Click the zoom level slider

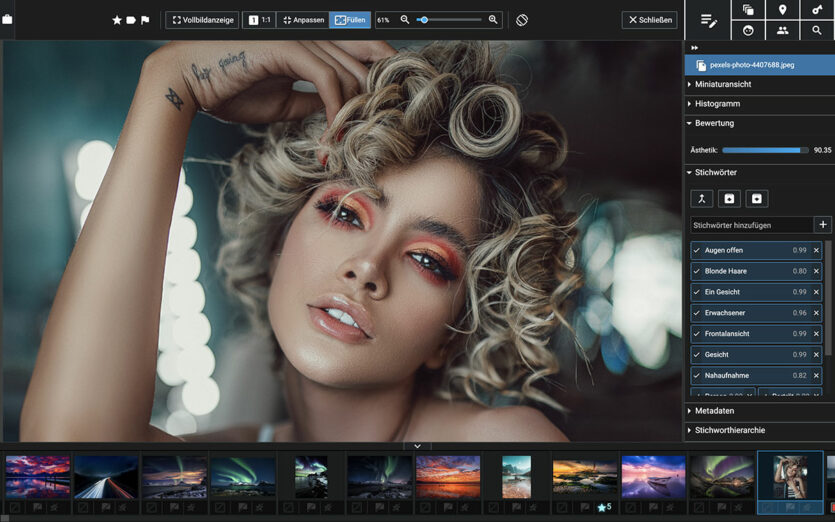(450, 20)
